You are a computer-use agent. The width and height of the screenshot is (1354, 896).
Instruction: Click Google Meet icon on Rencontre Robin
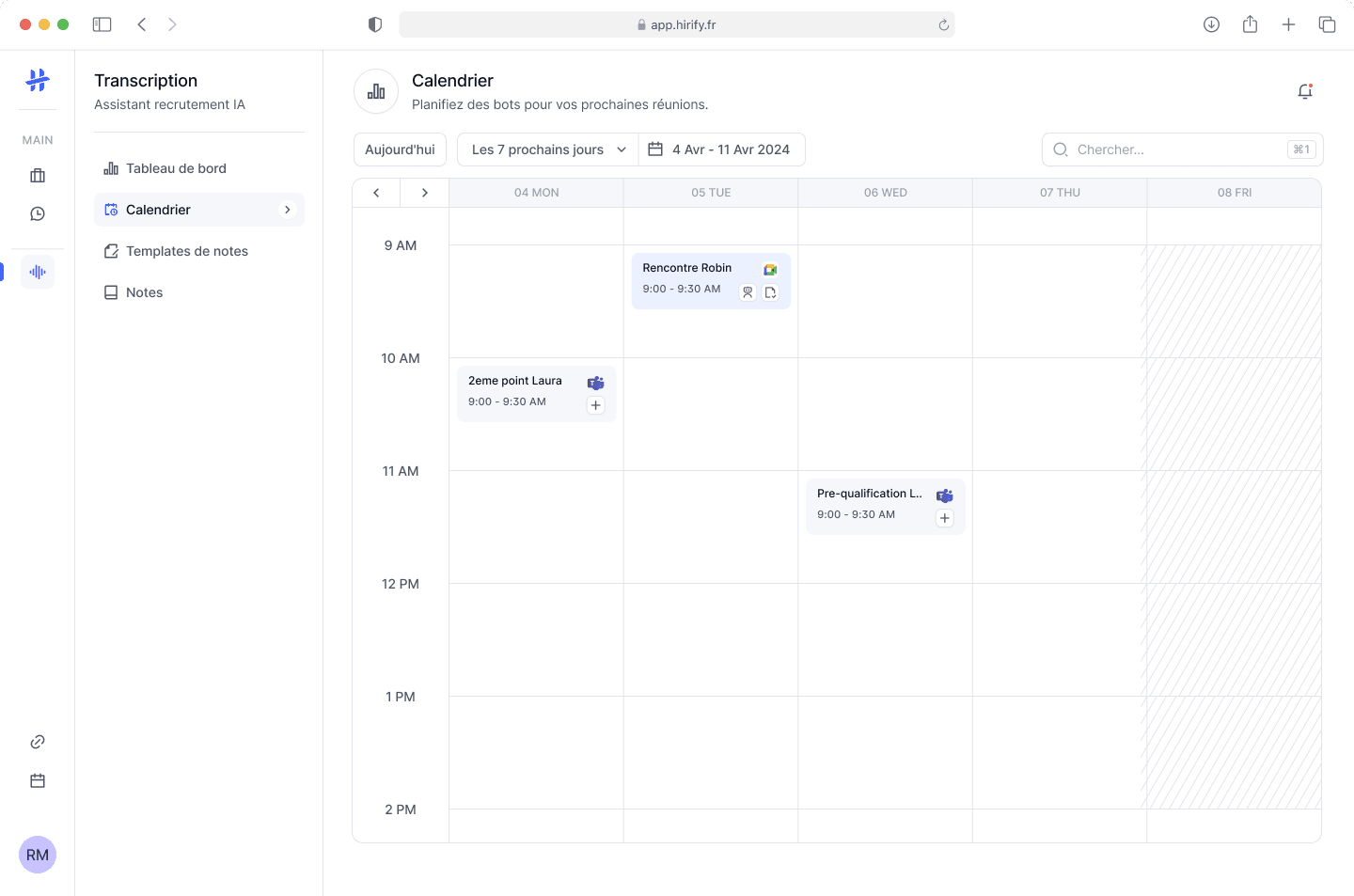pos(770,270)
